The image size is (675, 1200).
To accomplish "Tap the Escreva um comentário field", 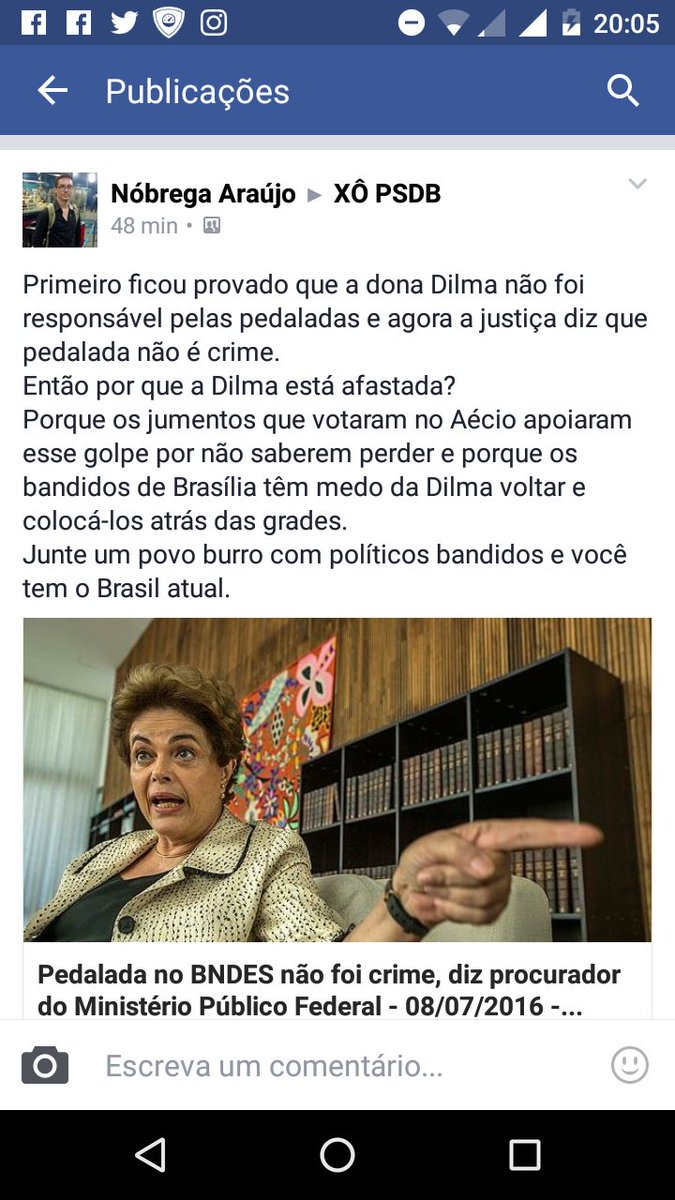I will (x=274, y=1066).
